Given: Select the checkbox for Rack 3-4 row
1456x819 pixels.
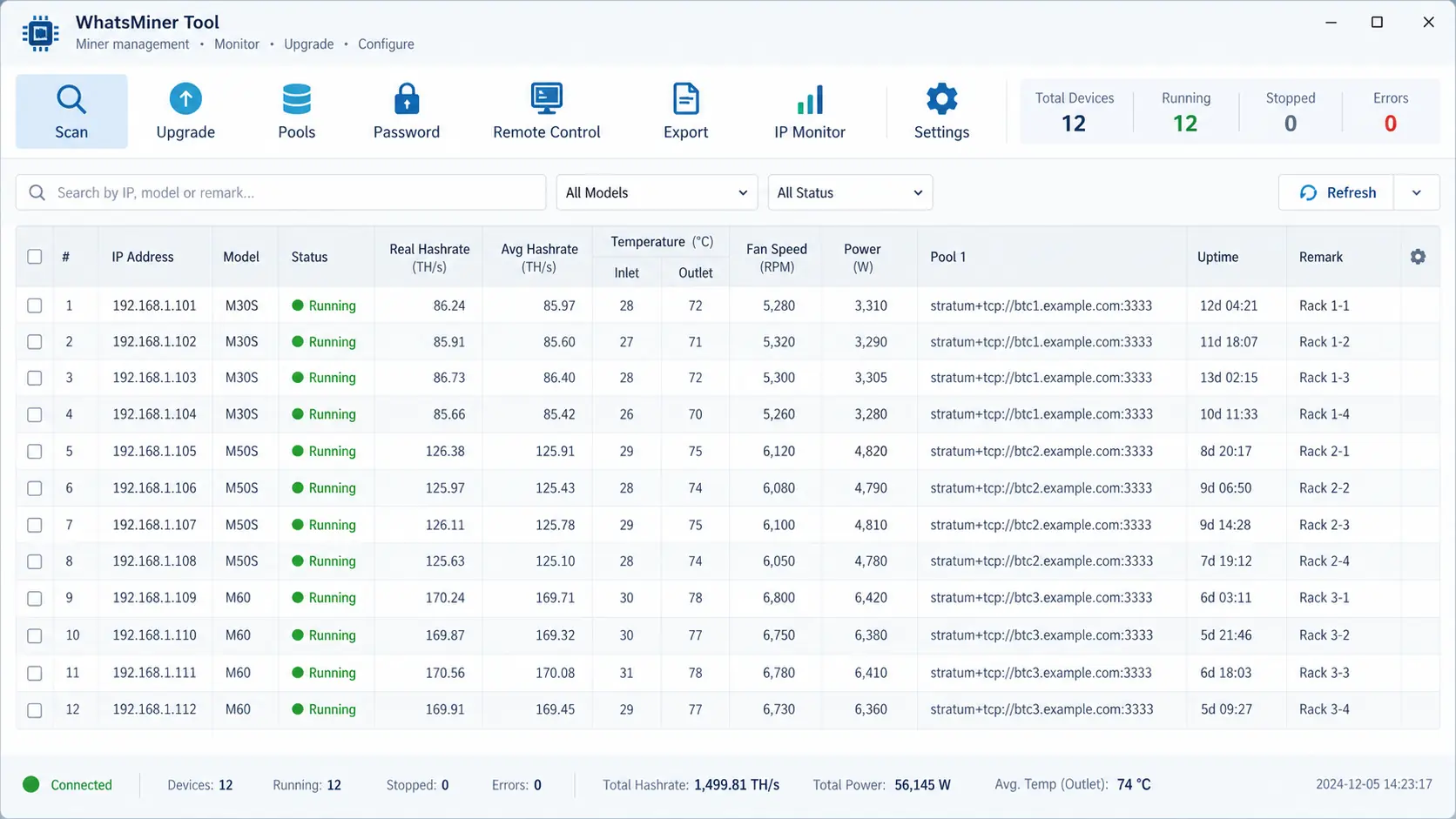Looking at the screenshot, I should coord(35,710).
